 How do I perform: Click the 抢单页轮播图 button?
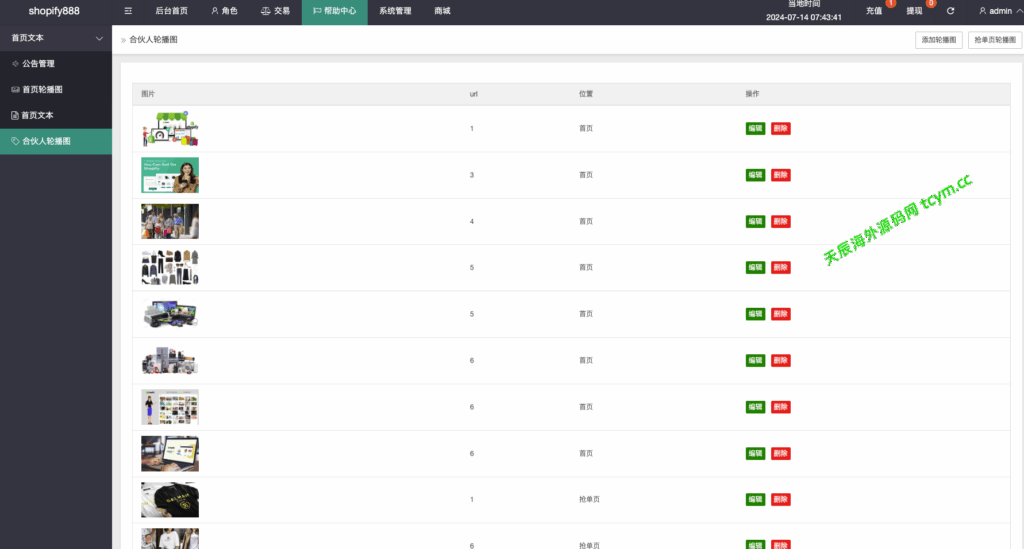pos(995,40)
